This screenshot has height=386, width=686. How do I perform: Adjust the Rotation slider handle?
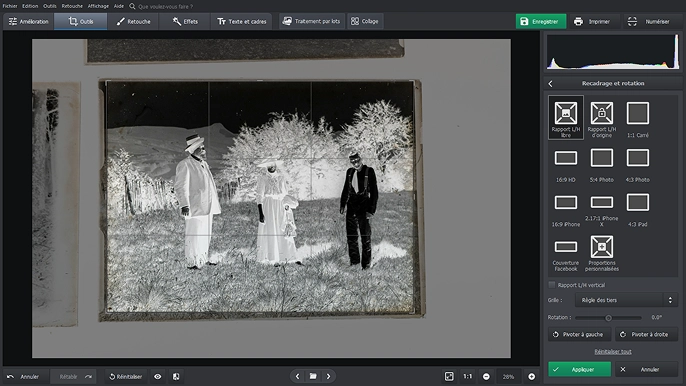pyautogui.click(x=608, y=318)
